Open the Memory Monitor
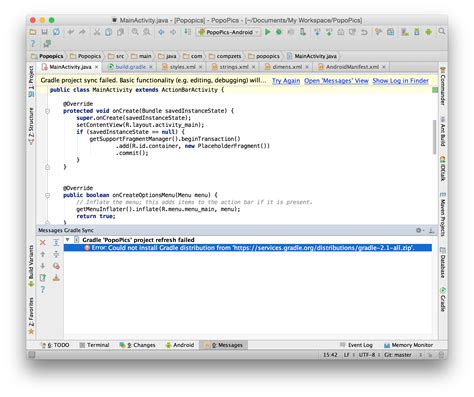The image size is (474, 397). coord(408,345)
